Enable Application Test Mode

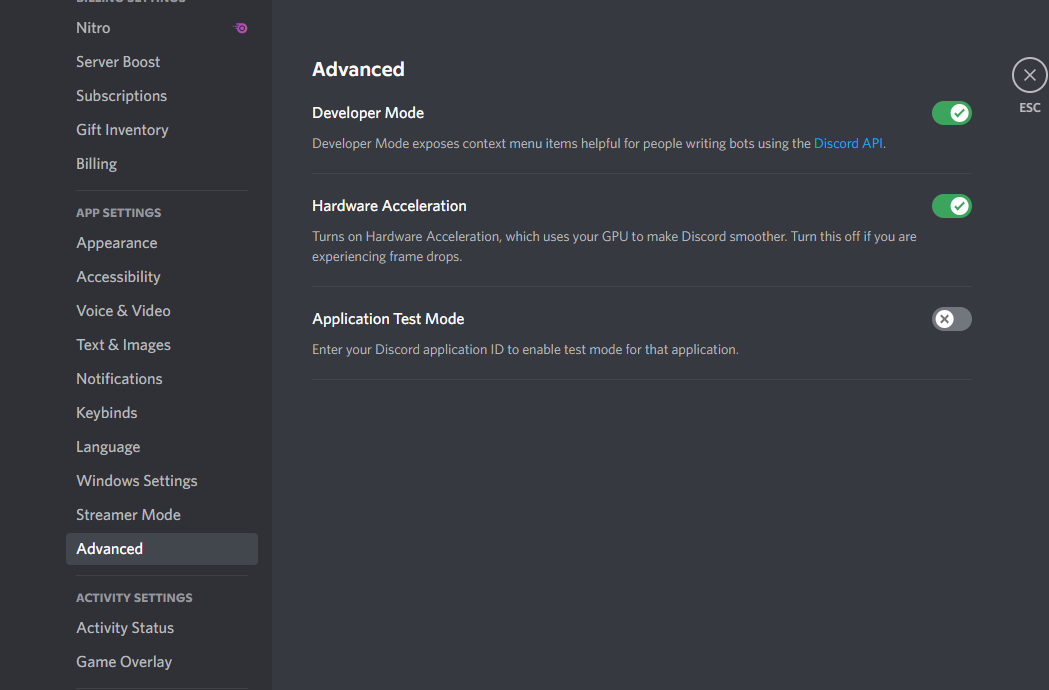(x=951, y=318)
